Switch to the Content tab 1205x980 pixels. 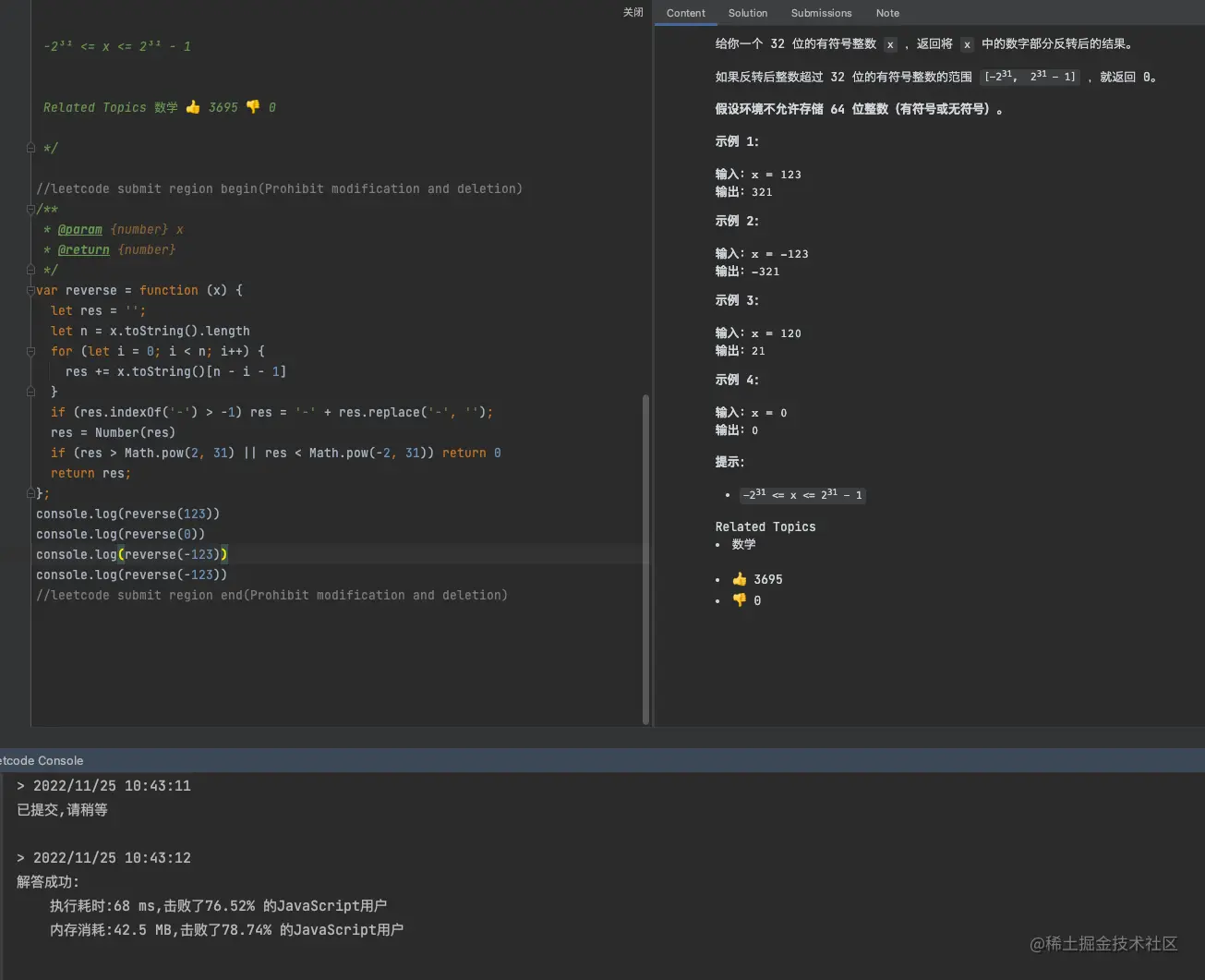point(685,13)
